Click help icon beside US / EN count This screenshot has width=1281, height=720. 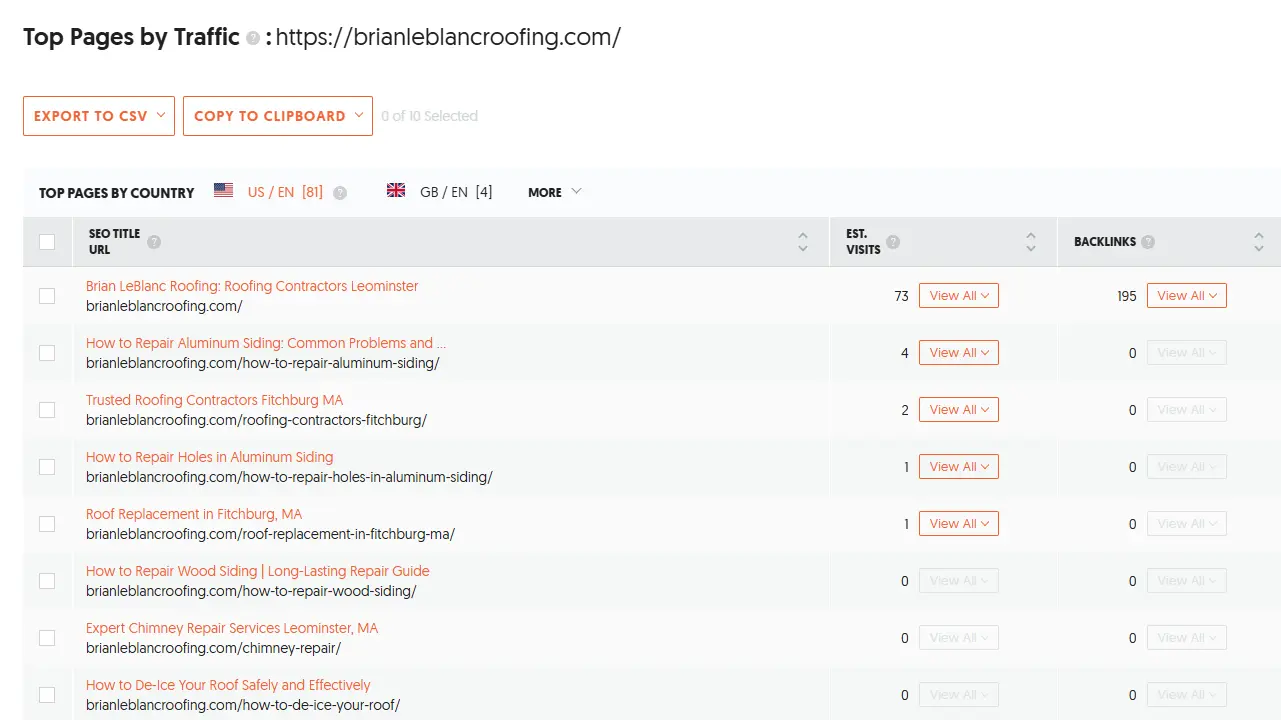coord(340,193)
